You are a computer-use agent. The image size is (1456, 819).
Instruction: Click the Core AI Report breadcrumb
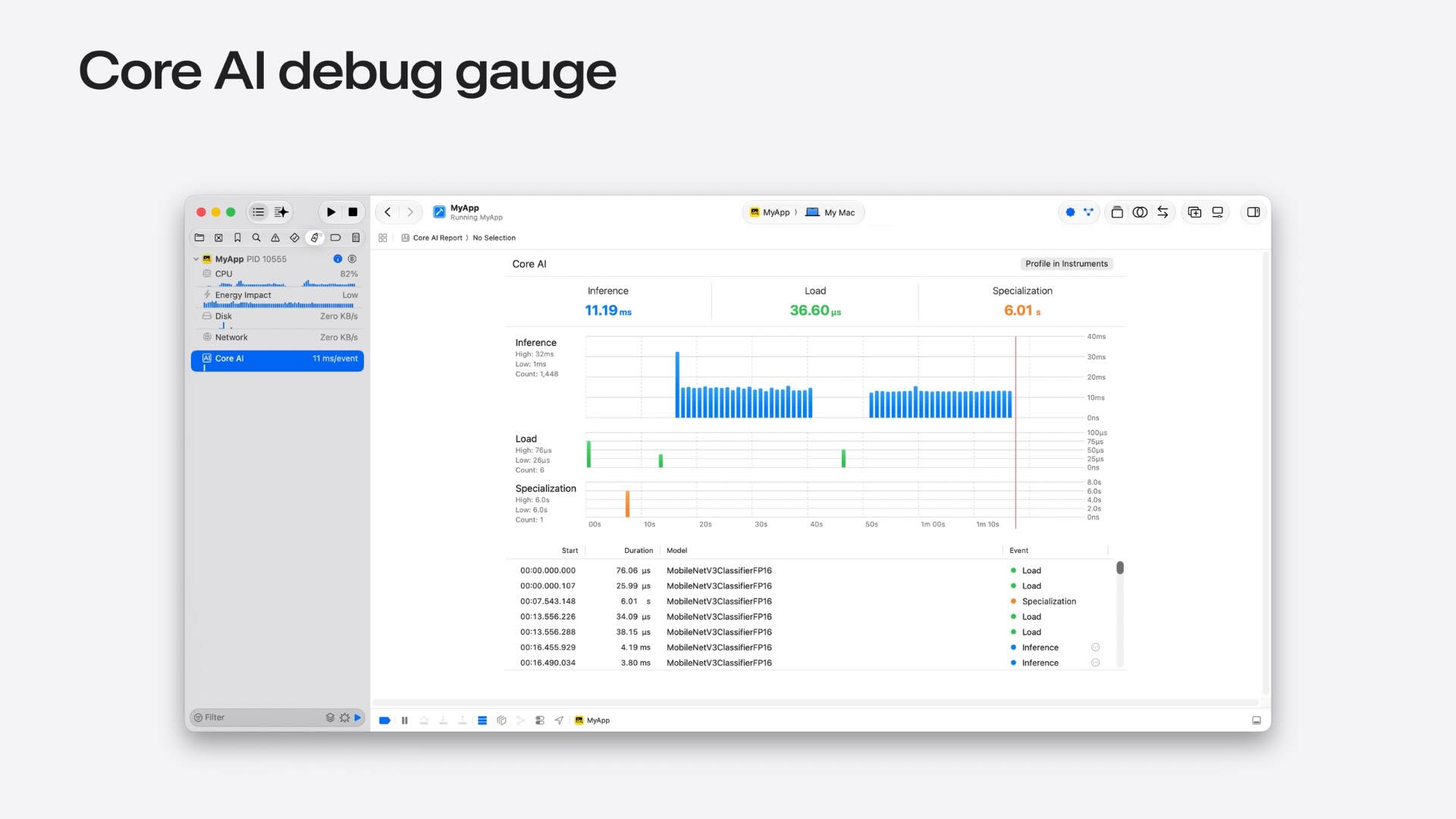438,238
